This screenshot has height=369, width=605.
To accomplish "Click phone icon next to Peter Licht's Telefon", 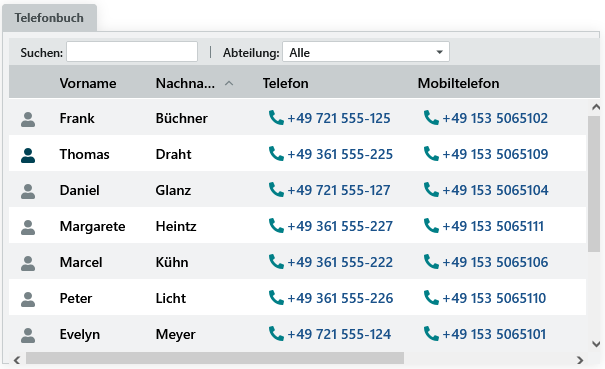I will [276, 298].
